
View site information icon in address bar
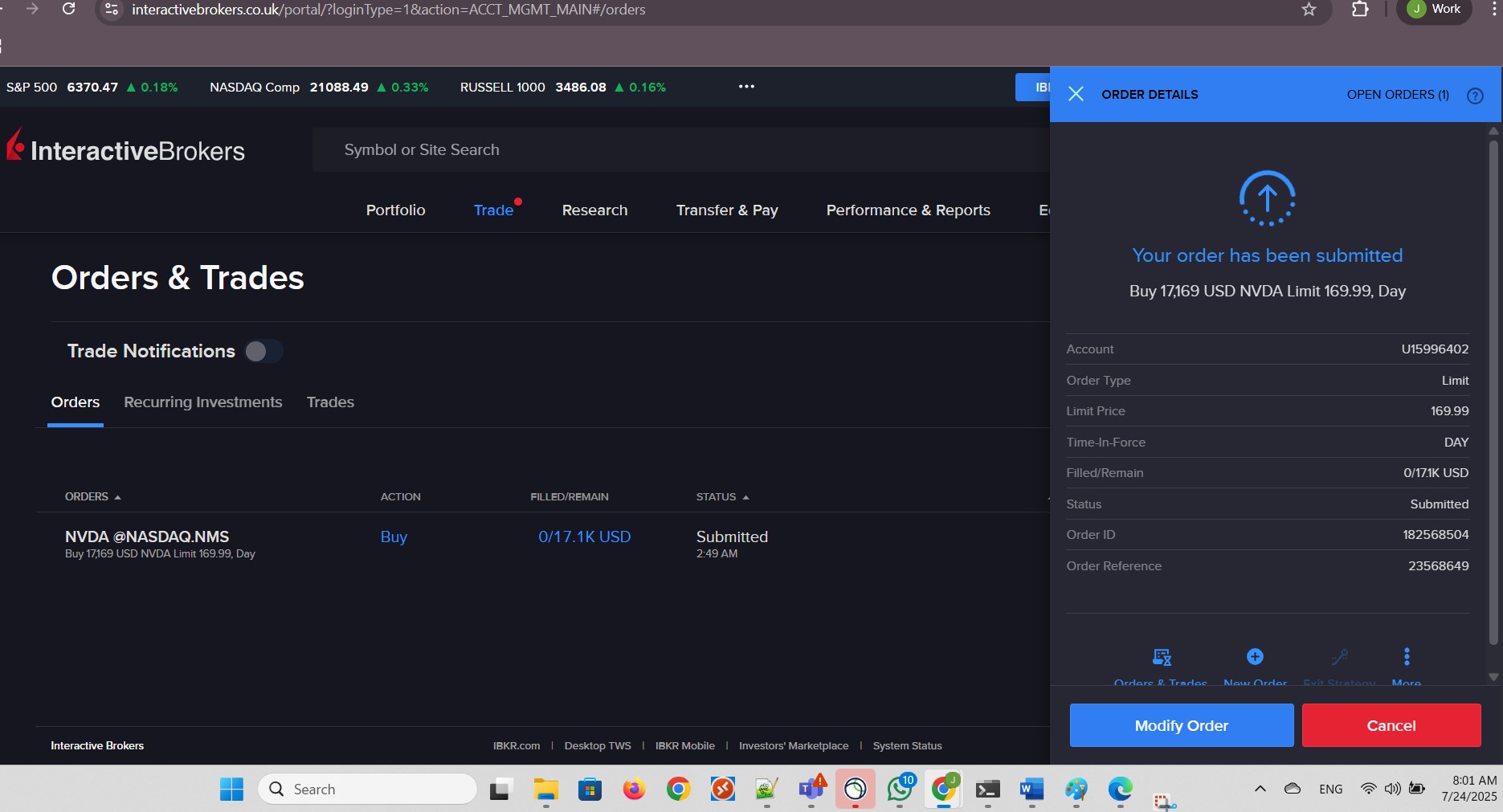click(112, 10)
